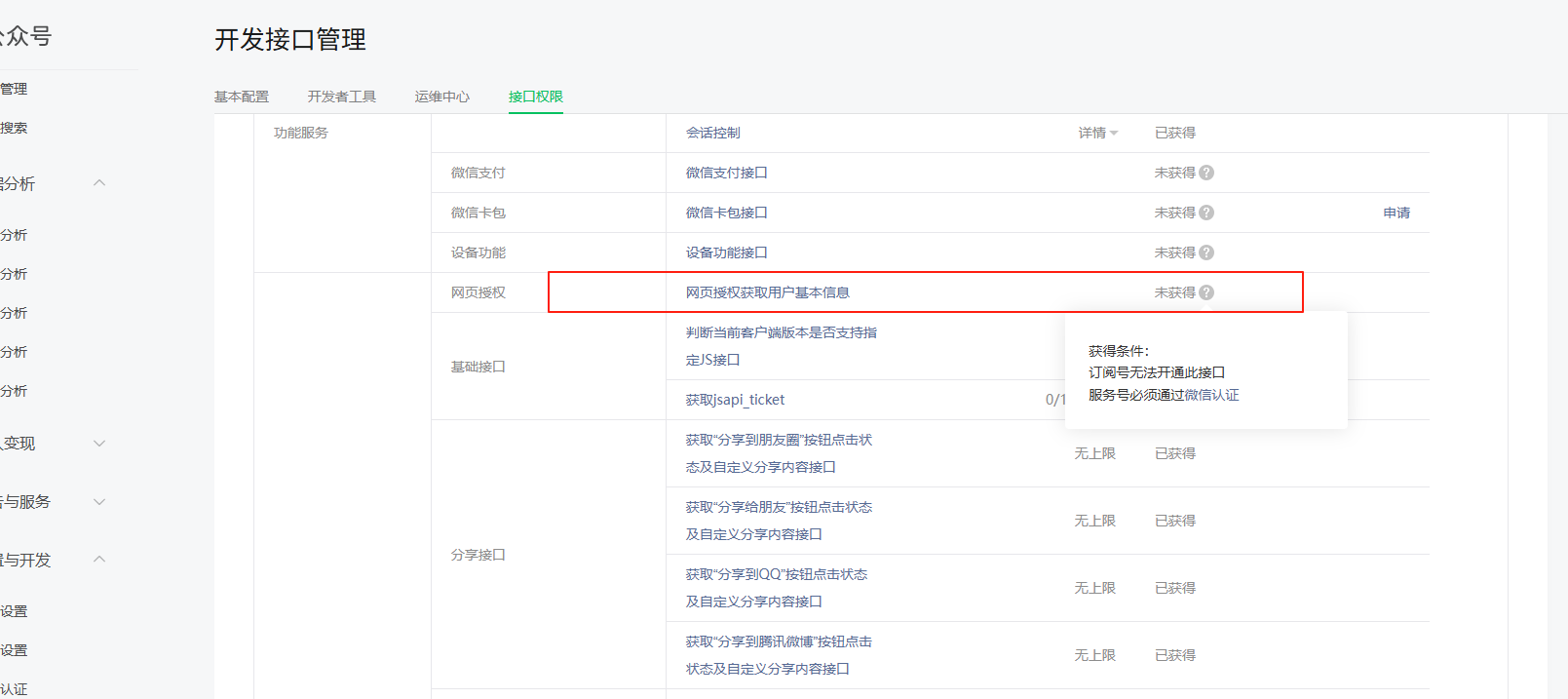Click 无上限 in the 分享到腾讯微博 row
The image size is (1568, 699).
tap(1095, 655)
